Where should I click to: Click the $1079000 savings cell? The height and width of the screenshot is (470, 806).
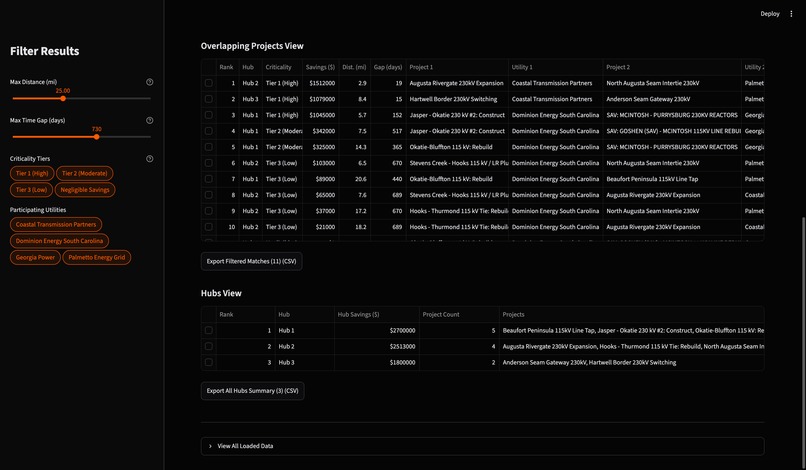point(320,99)
